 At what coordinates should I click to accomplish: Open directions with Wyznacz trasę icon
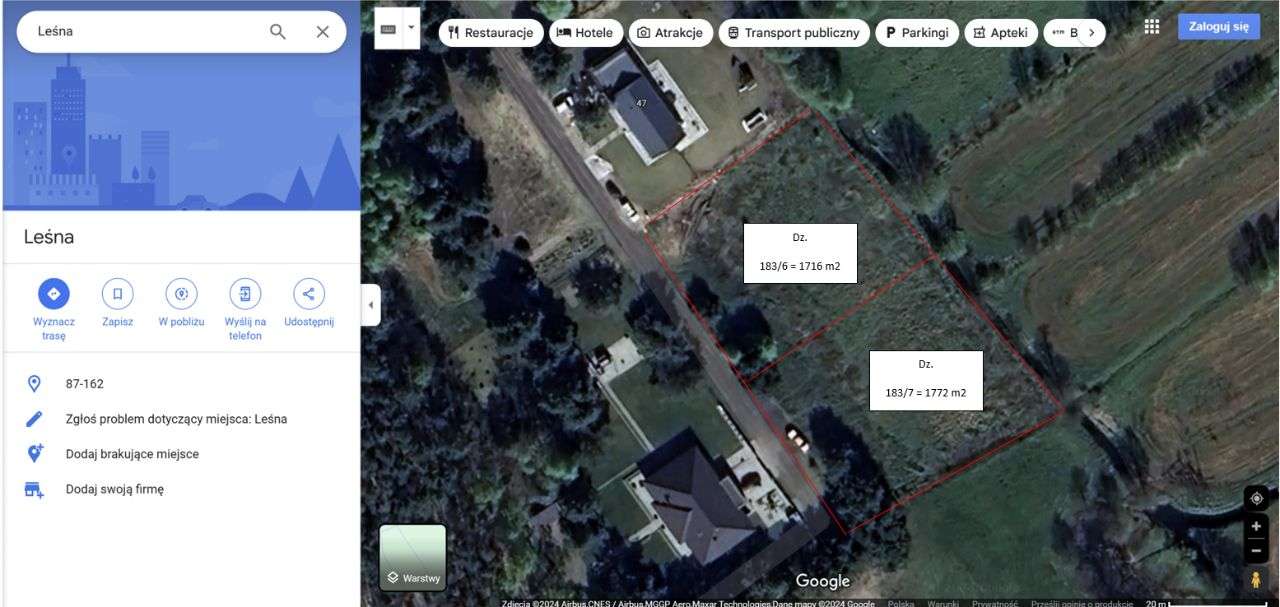click(x=54, y=294)
